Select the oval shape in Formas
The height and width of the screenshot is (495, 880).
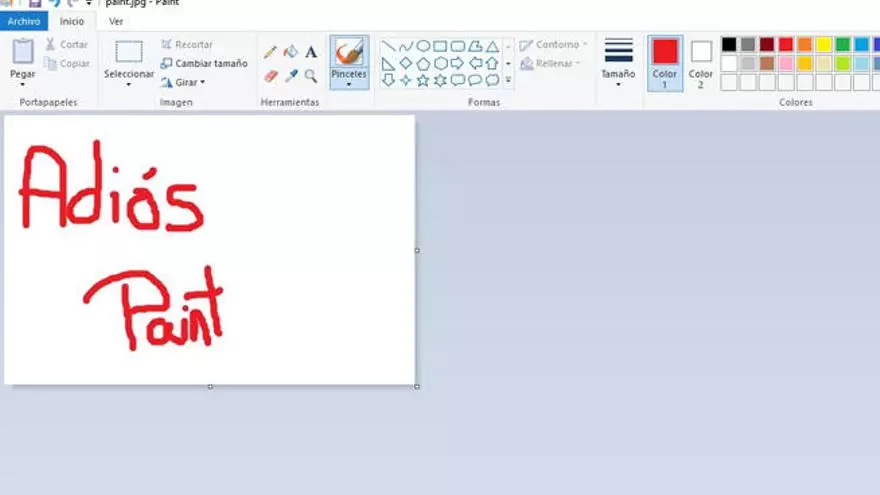(x=423, y=46)
